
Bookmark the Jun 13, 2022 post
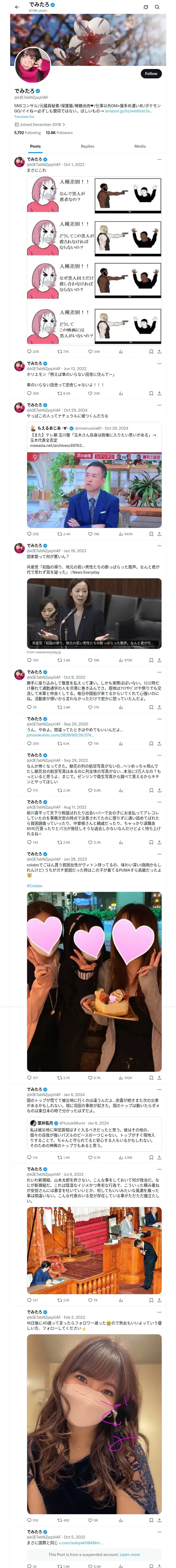[x=151, y=393]
